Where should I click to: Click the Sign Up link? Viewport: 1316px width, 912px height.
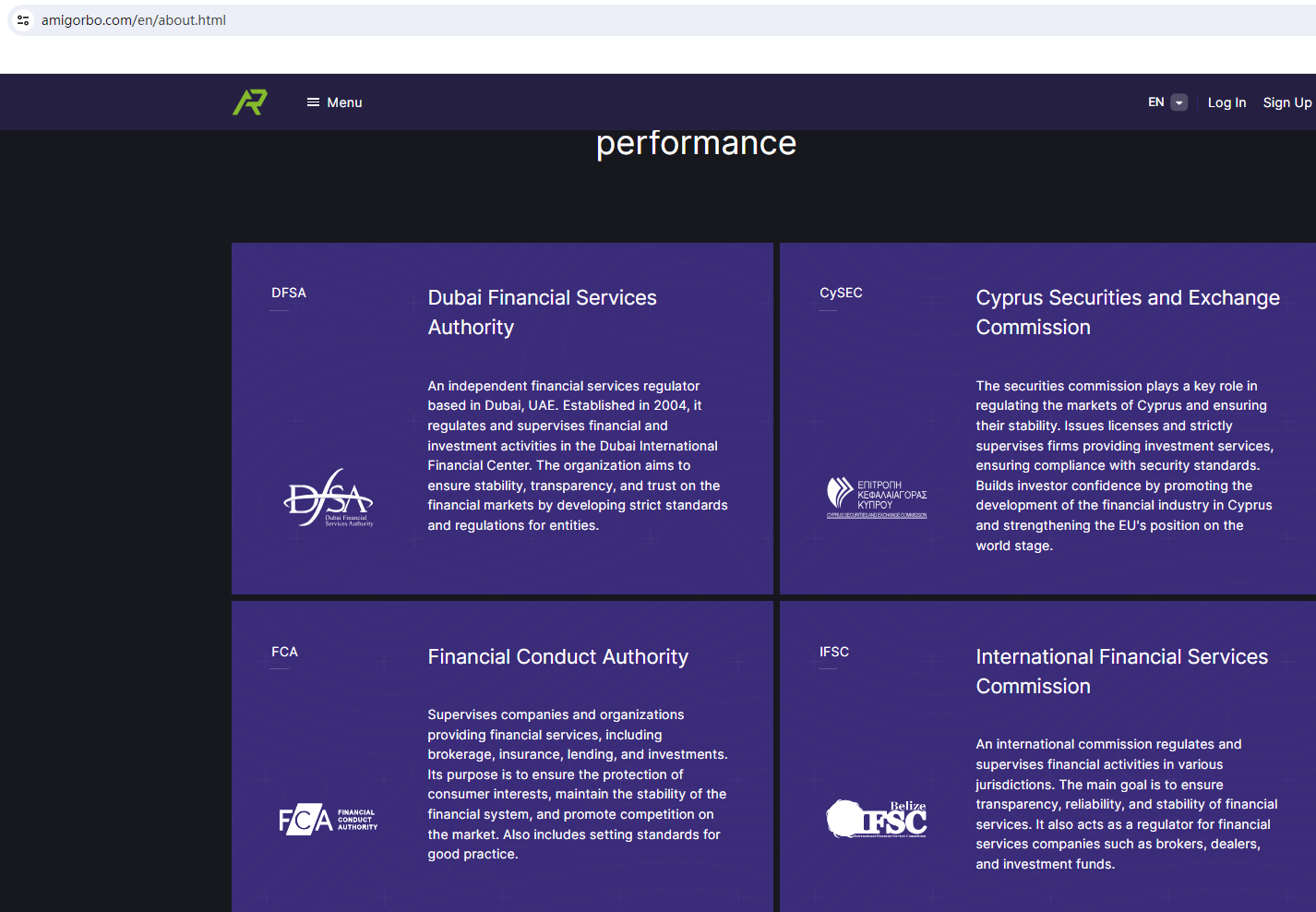[1286, 102]
